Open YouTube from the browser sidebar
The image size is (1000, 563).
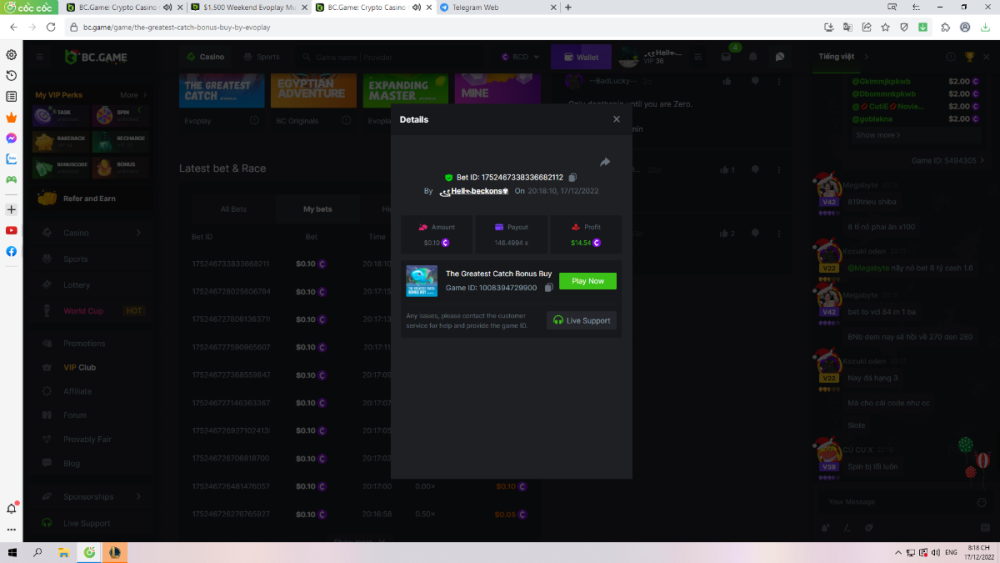pyautogui.click(x=11, y=230)
